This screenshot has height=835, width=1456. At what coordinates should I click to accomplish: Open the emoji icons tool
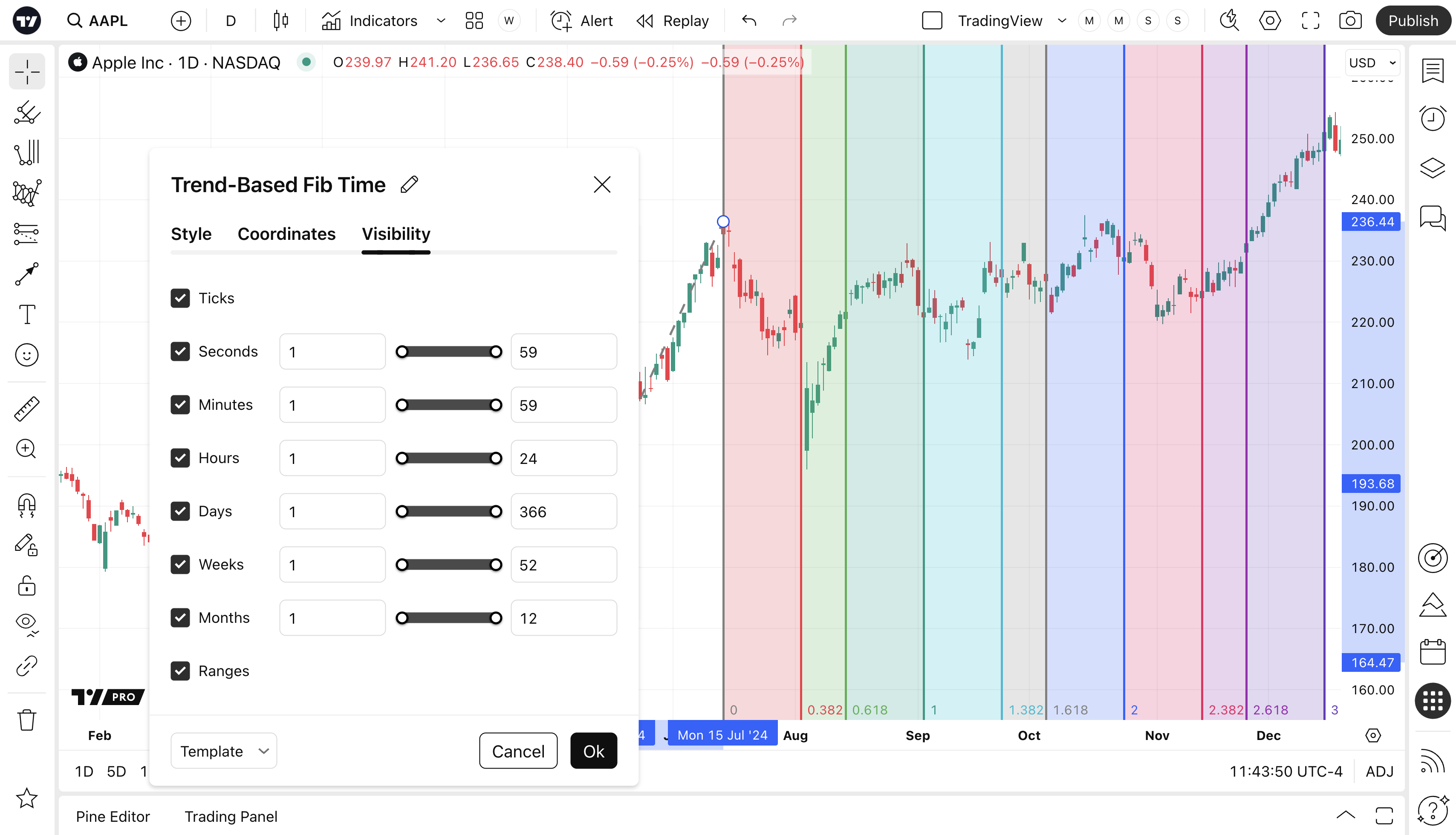coord(26,355)
